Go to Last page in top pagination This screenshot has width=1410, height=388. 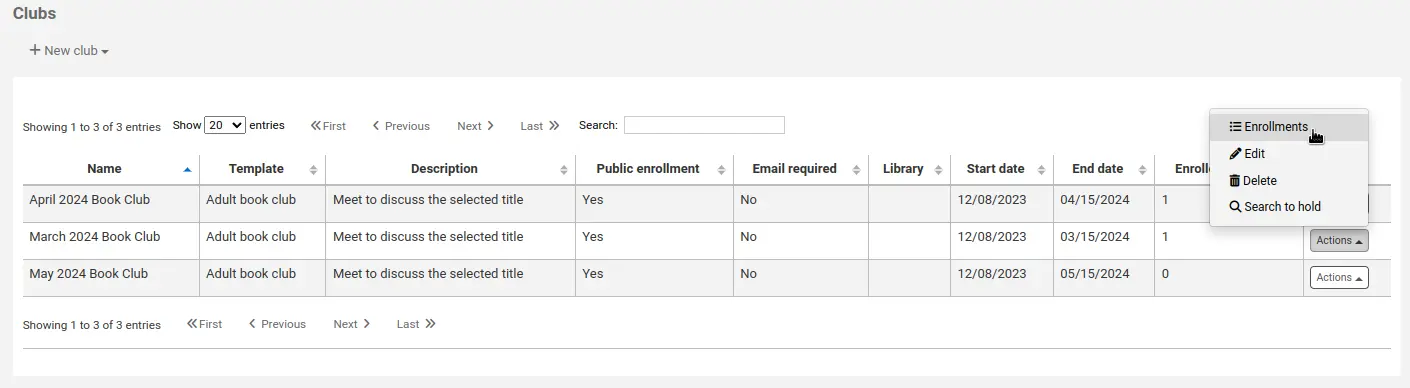540,126
